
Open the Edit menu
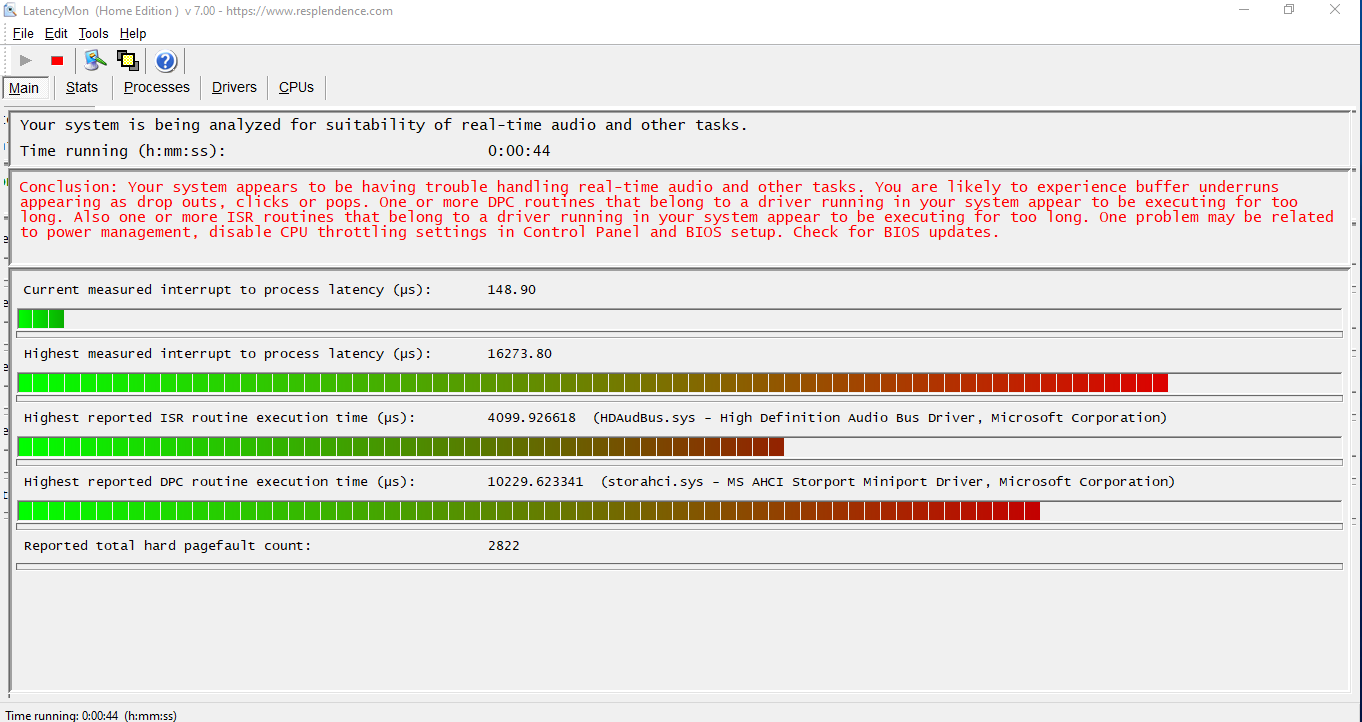point(56,34)
